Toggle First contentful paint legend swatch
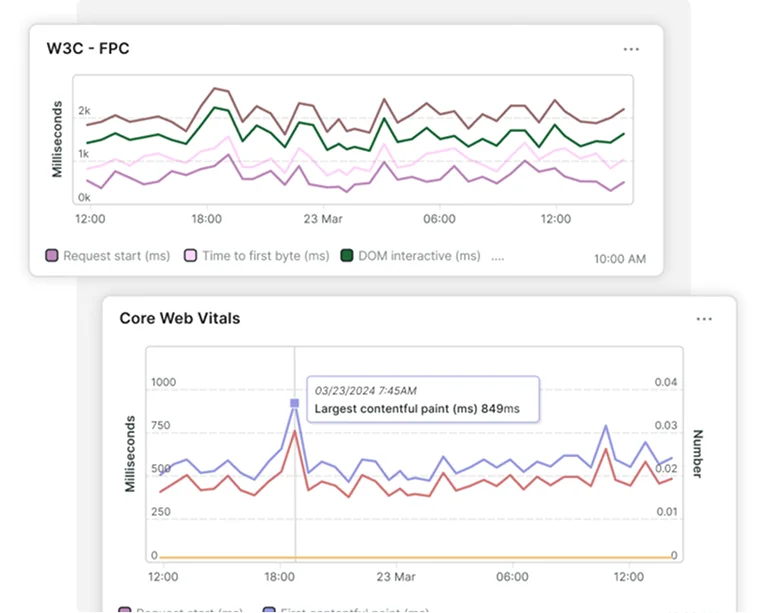The height and width of the screenshot is (613, 768). click(269, 609)
